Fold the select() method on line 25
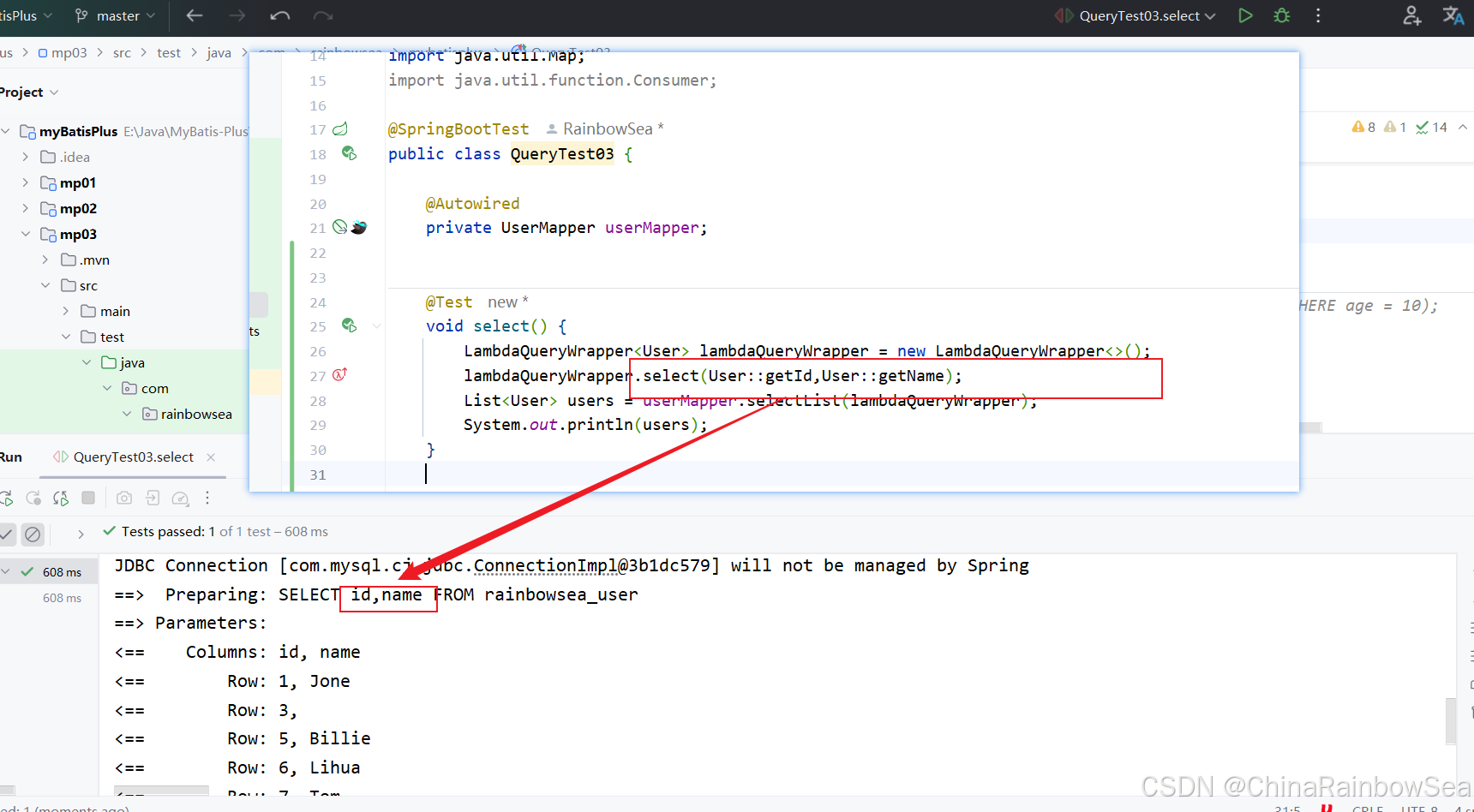This screenshot has width=1474, height=812. pos(376,325)
